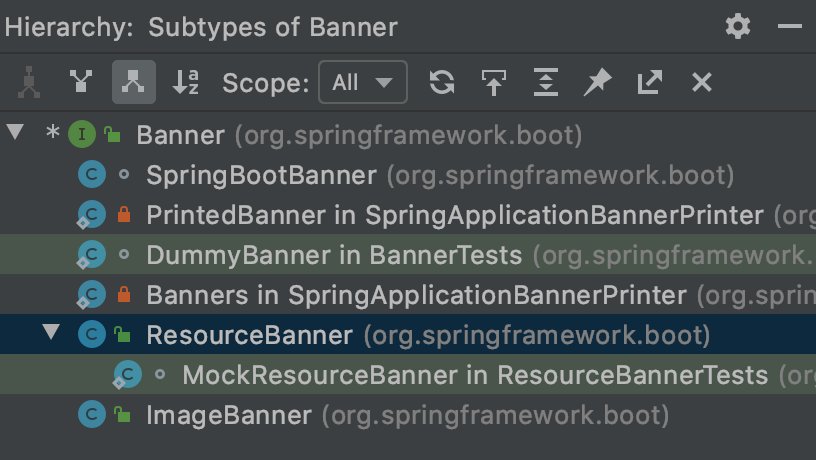This screenshot has height=460, width=816.
Task: Expand all nodes in hierarchy
Action: click(x=545, y=83)
